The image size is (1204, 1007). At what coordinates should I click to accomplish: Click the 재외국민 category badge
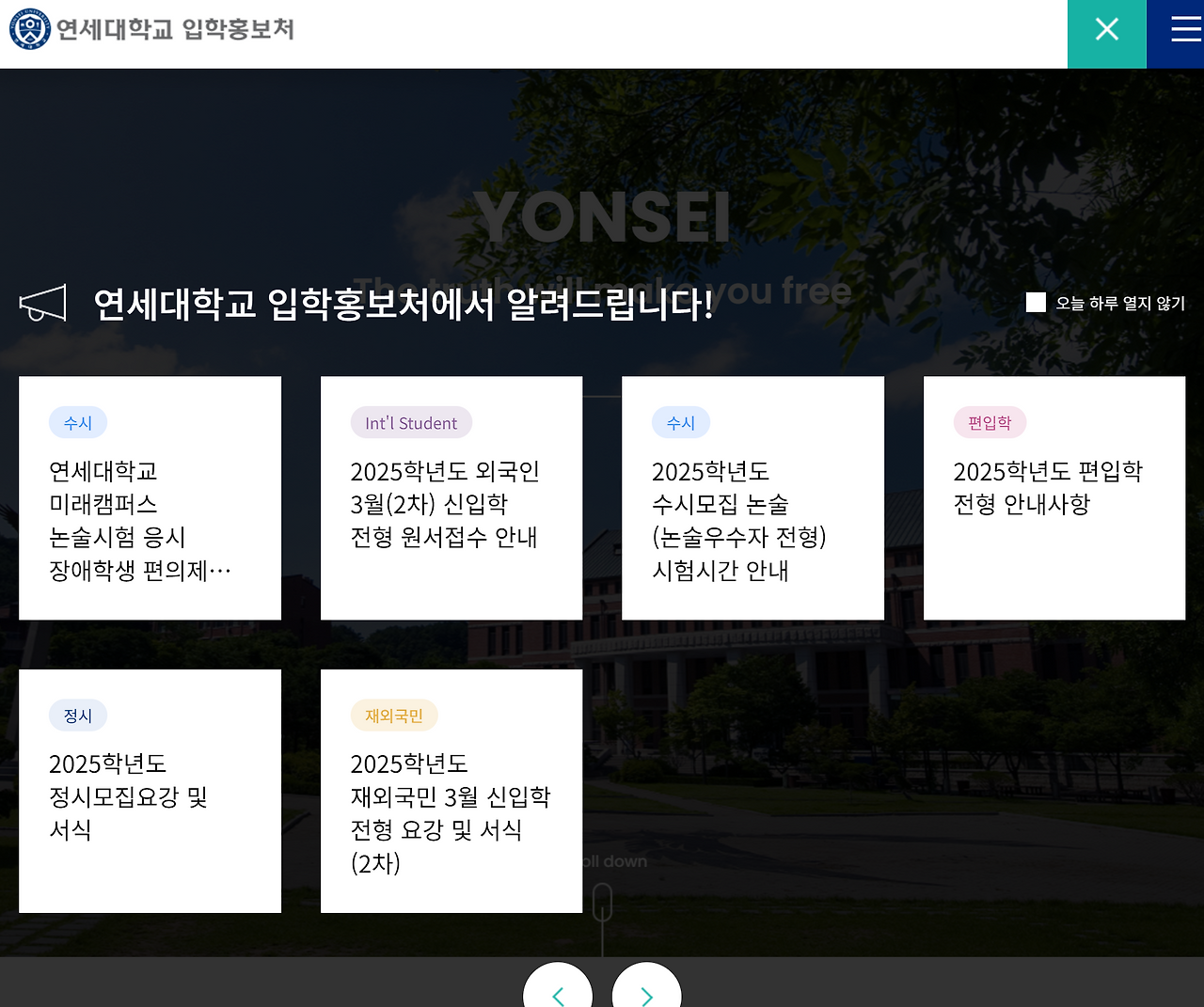(394, 716)
